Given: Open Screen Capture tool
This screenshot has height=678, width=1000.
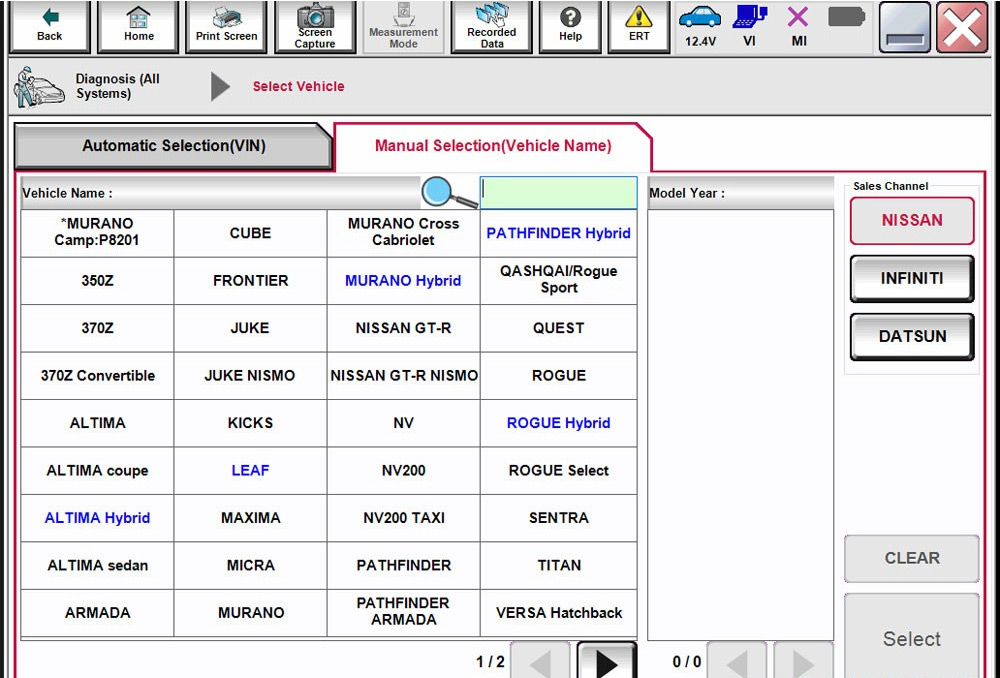Looking at the screenshot, I should pos(315,27).
